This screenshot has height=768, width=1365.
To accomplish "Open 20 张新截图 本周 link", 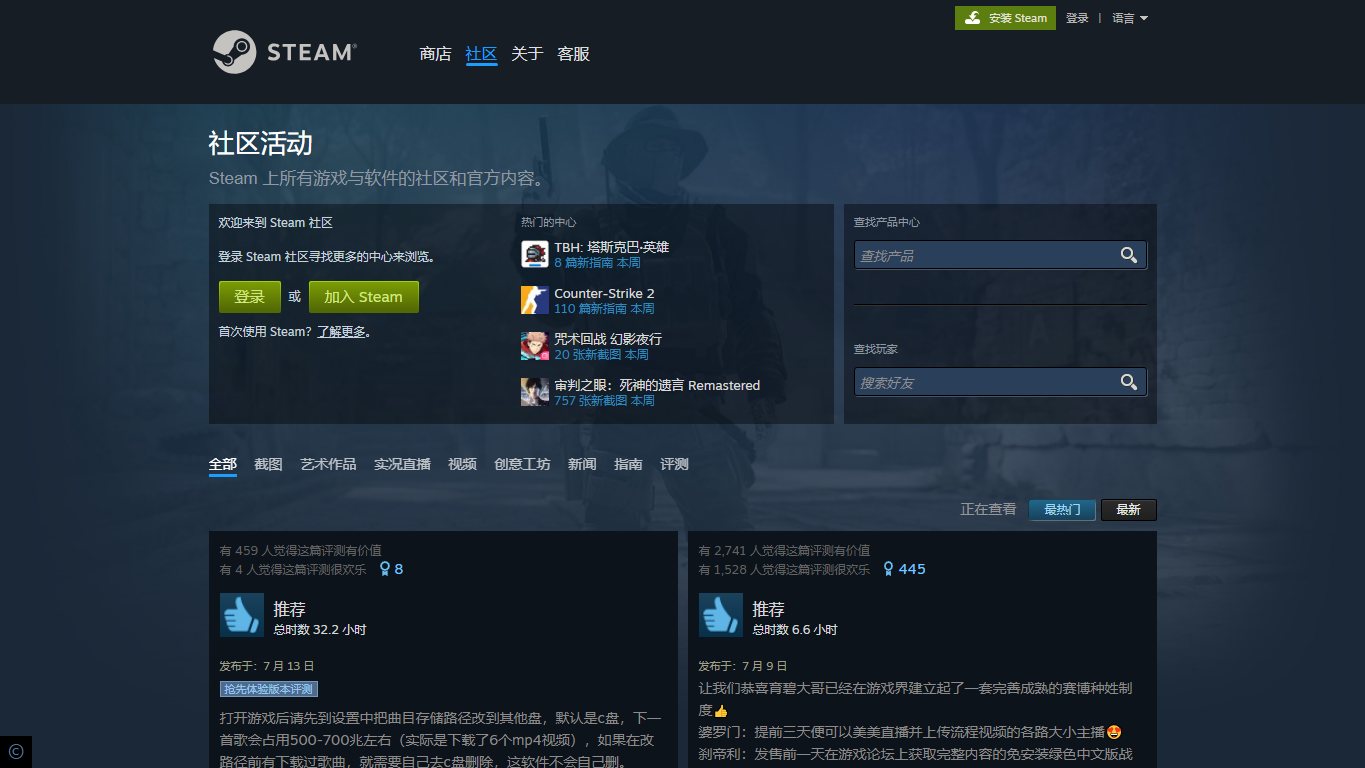I will point(601,355).
